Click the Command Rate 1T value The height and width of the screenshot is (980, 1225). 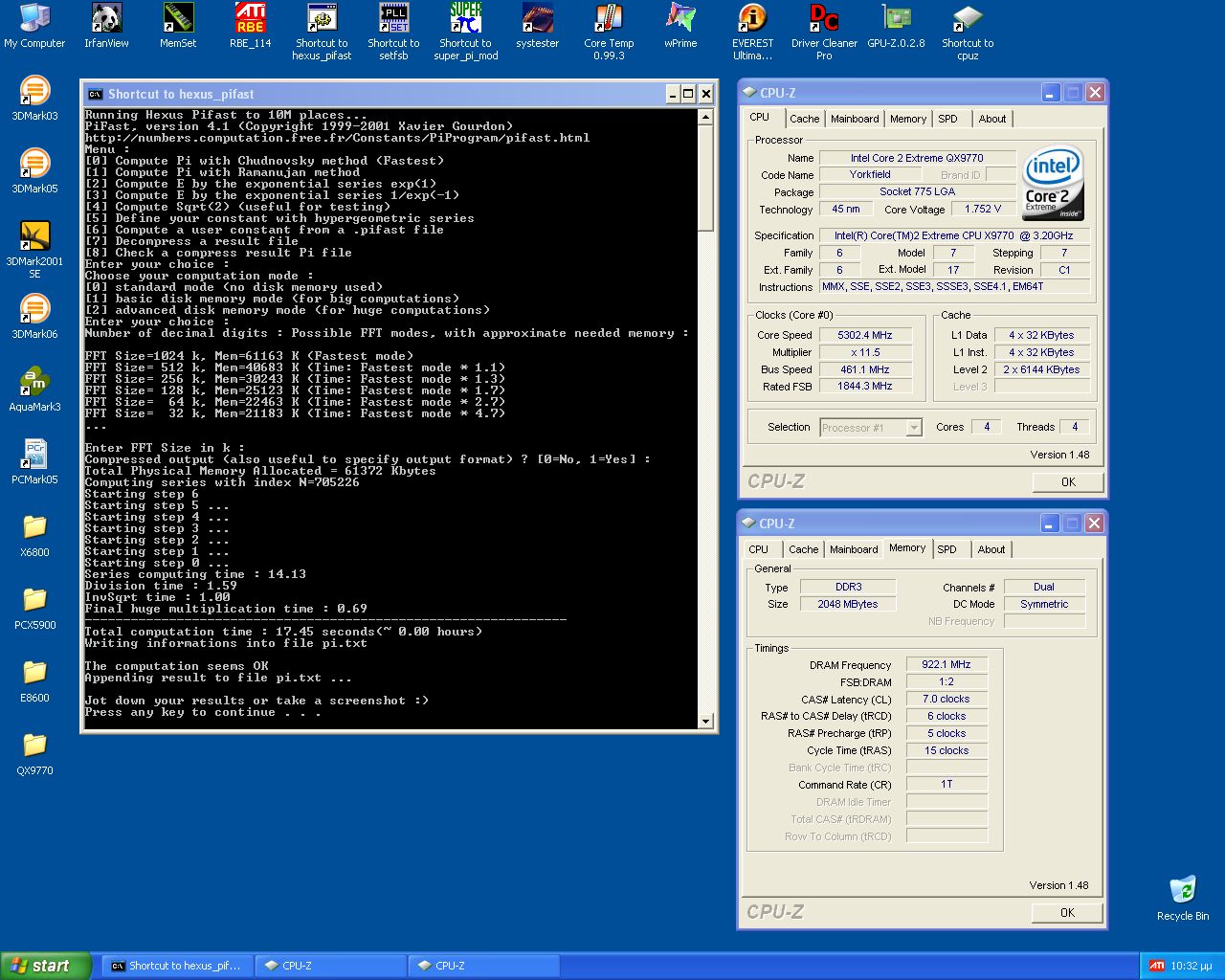coord(947,784)
